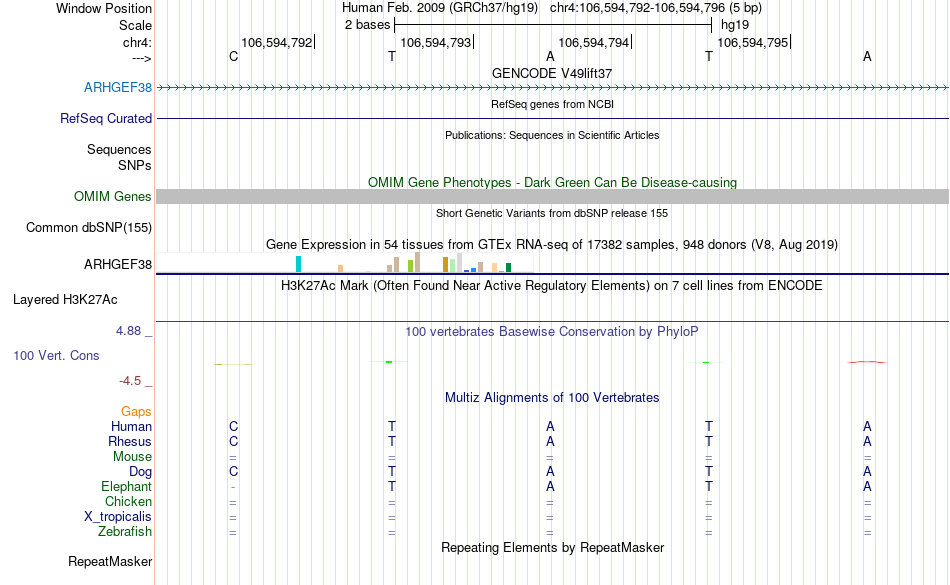Click the Elephant species label
This screenshot has width=950, height=585.
(x=126, y=486)
